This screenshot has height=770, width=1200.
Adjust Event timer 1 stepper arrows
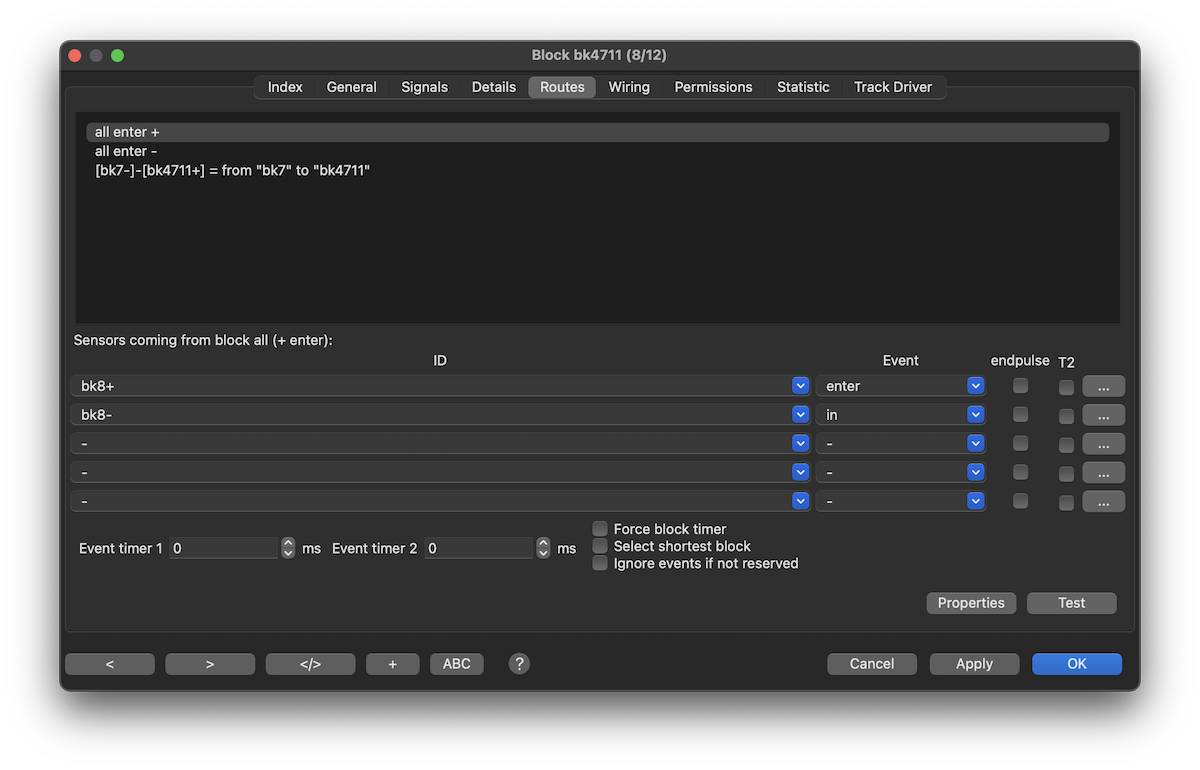click(x=288, y=548)
